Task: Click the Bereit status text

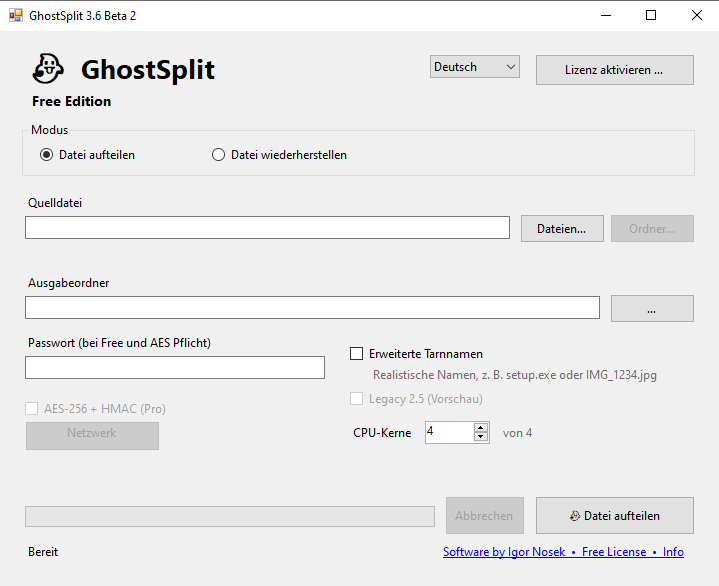Action: [43, 552]
